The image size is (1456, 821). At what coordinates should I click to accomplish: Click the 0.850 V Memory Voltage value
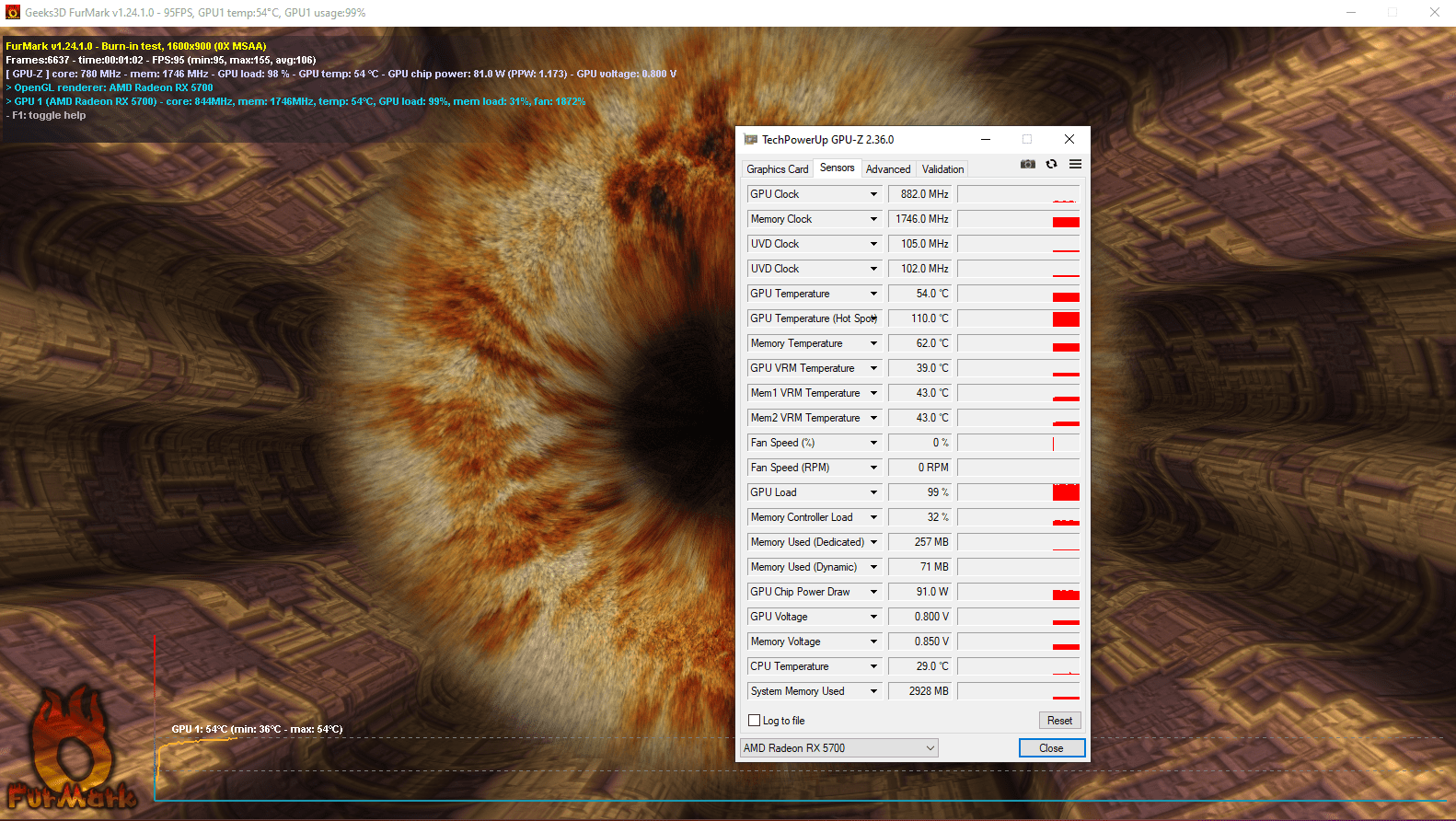pyautogui.click(x=920, y=642)
